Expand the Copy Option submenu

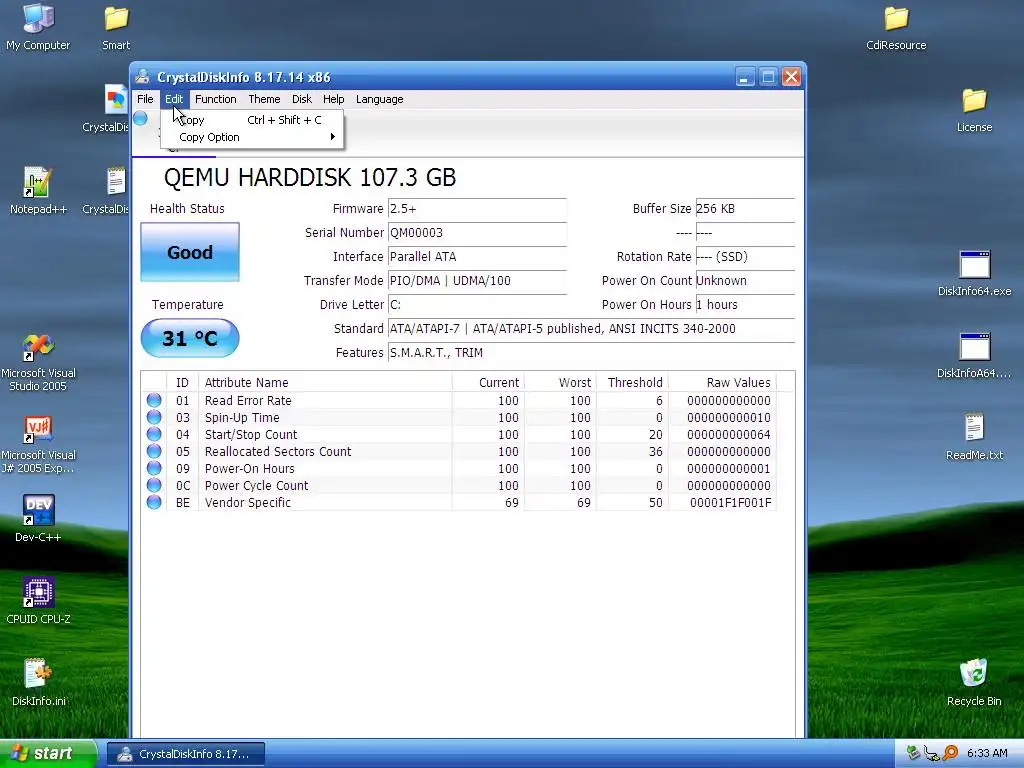point(251,137)
